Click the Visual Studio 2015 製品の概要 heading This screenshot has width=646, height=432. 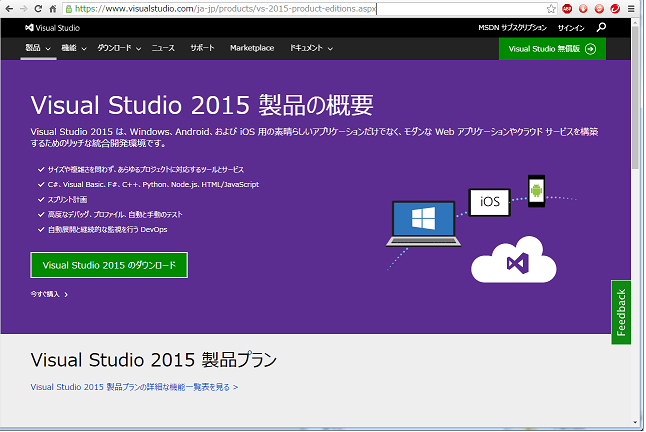click(x=202, y=105)
